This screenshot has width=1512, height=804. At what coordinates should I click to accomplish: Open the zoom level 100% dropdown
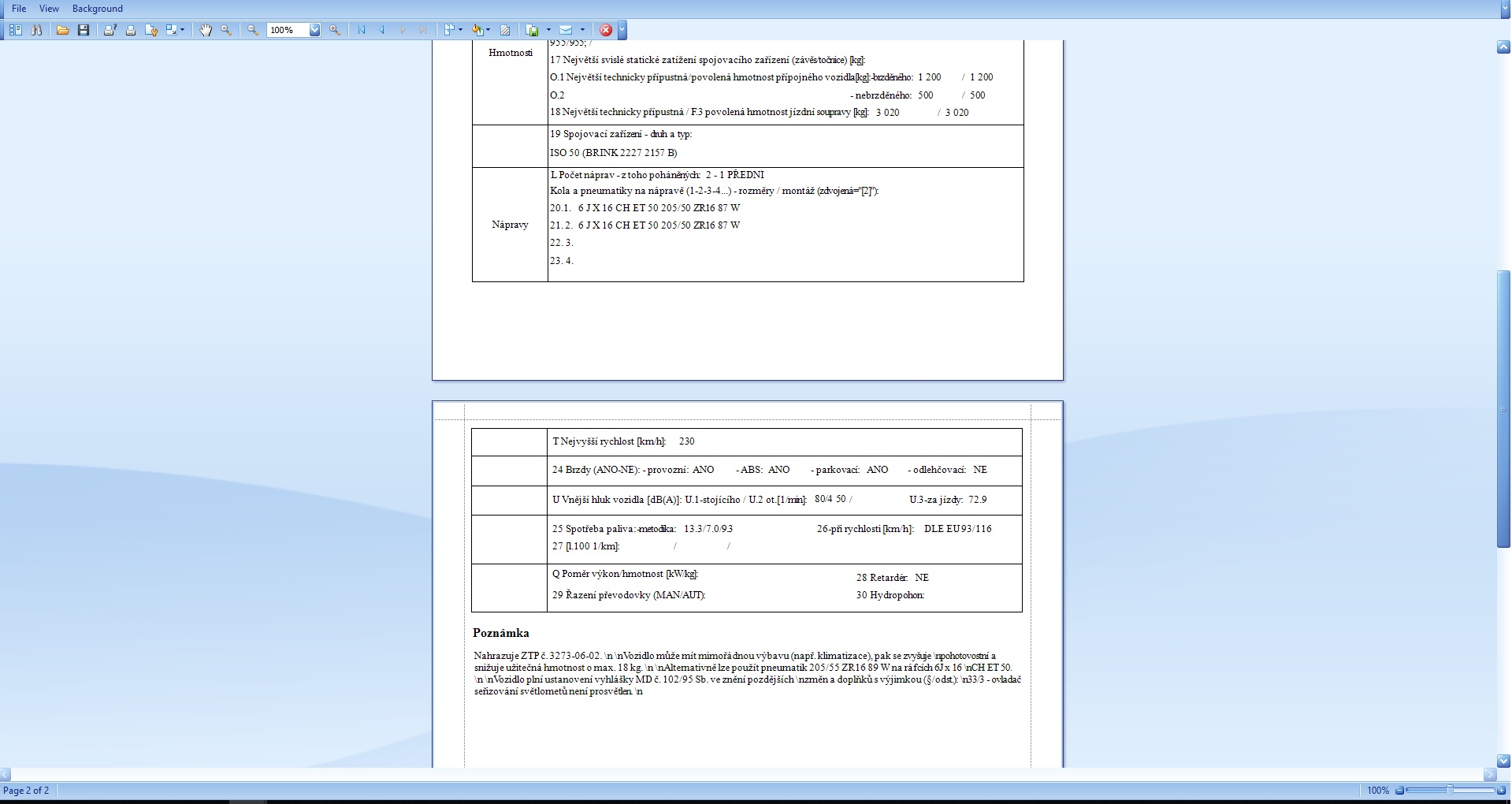(x=314, y=30)
